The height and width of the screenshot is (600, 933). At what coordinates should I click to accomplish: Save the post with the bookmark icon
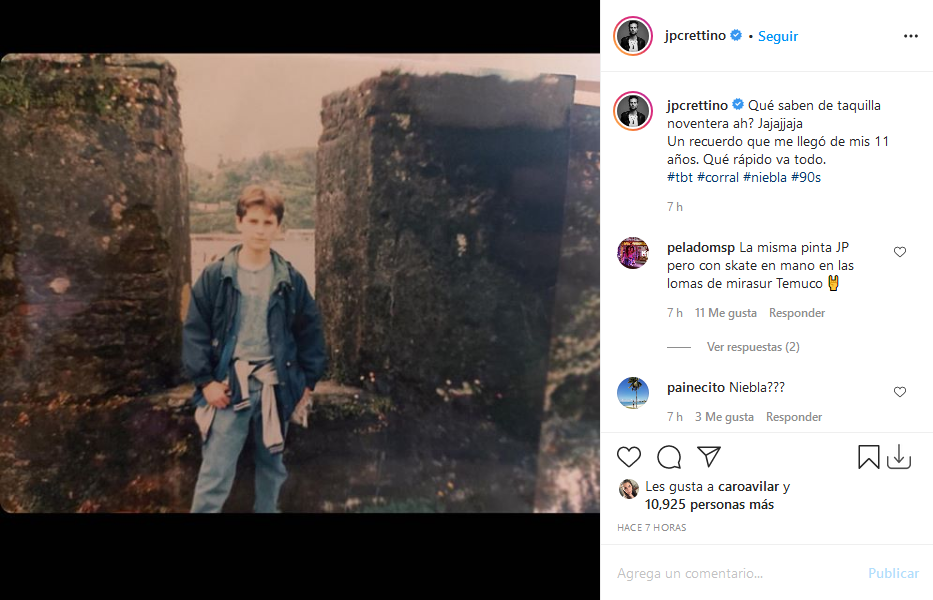pos(869,457)
